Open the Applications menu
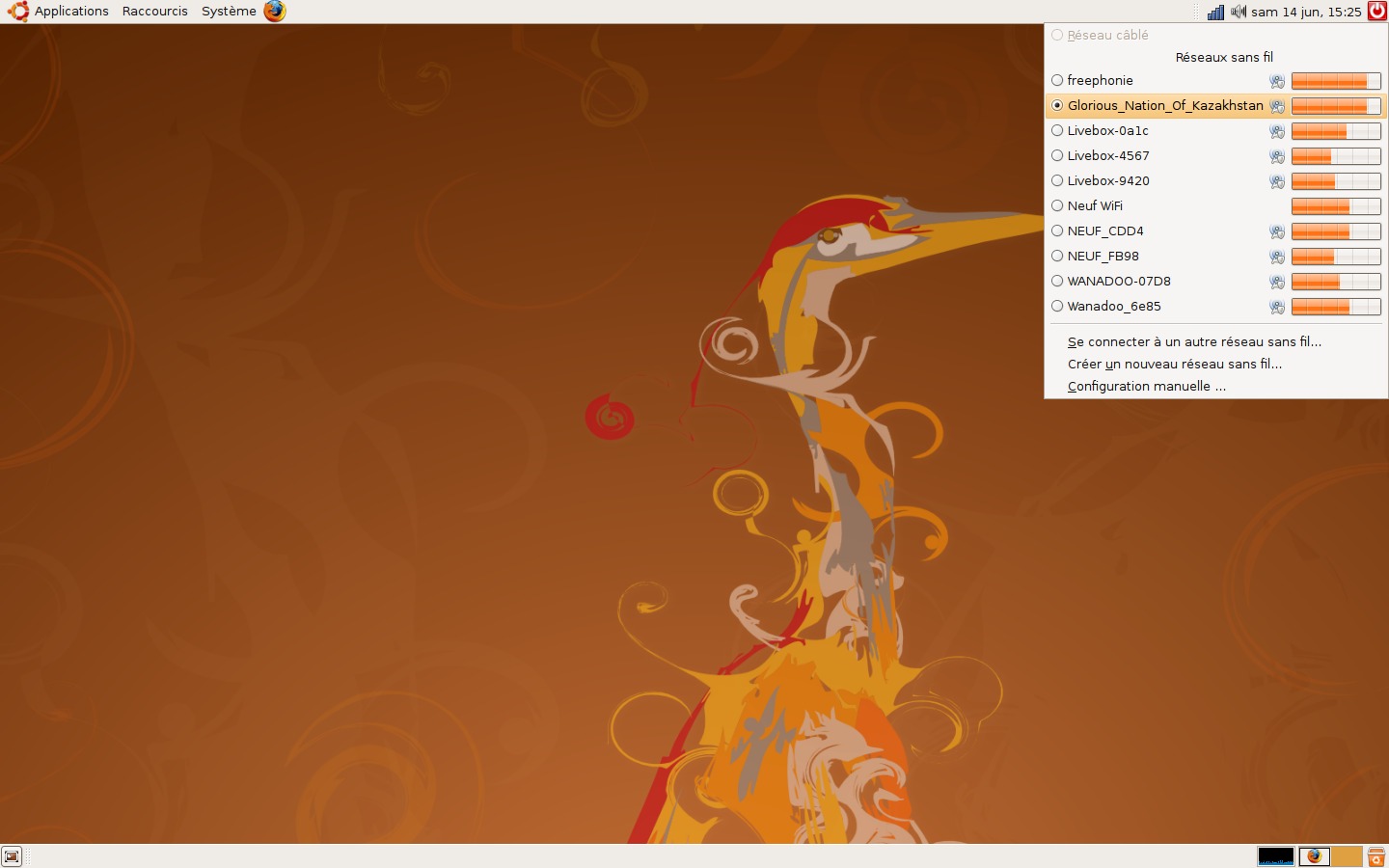The width and height of the screenshot is (1389, 868). 59,12
